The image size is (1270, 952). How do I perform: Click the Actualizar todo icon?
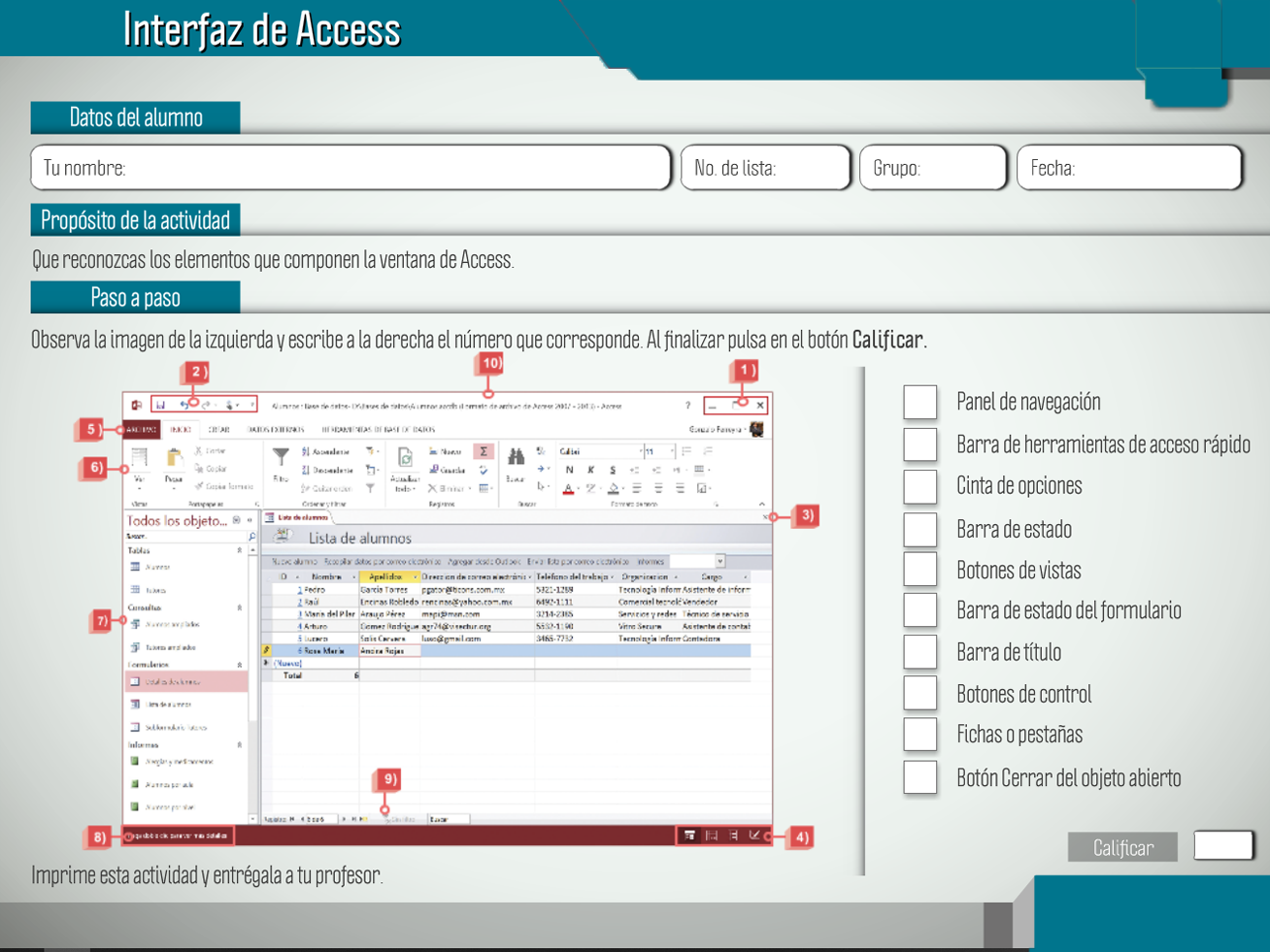tap(405, 459)
